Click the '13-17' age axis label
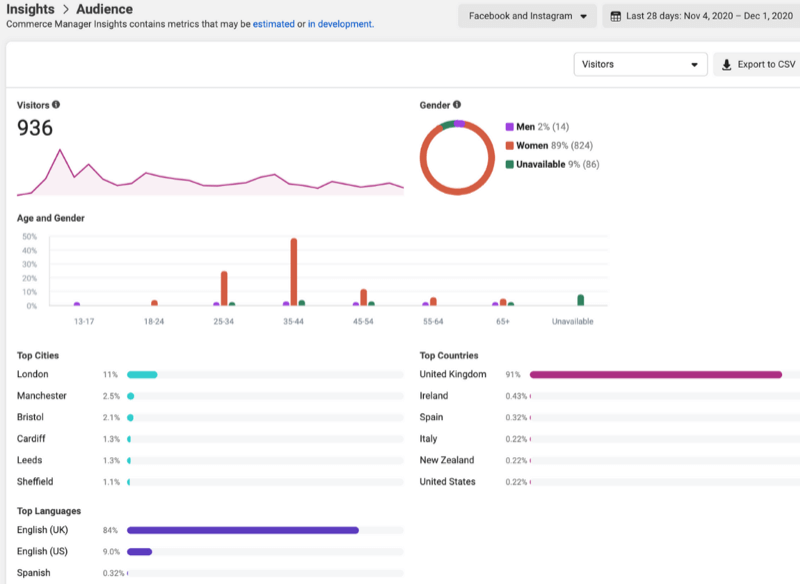This screenshot has height=584, width=800. click(84, 322)
